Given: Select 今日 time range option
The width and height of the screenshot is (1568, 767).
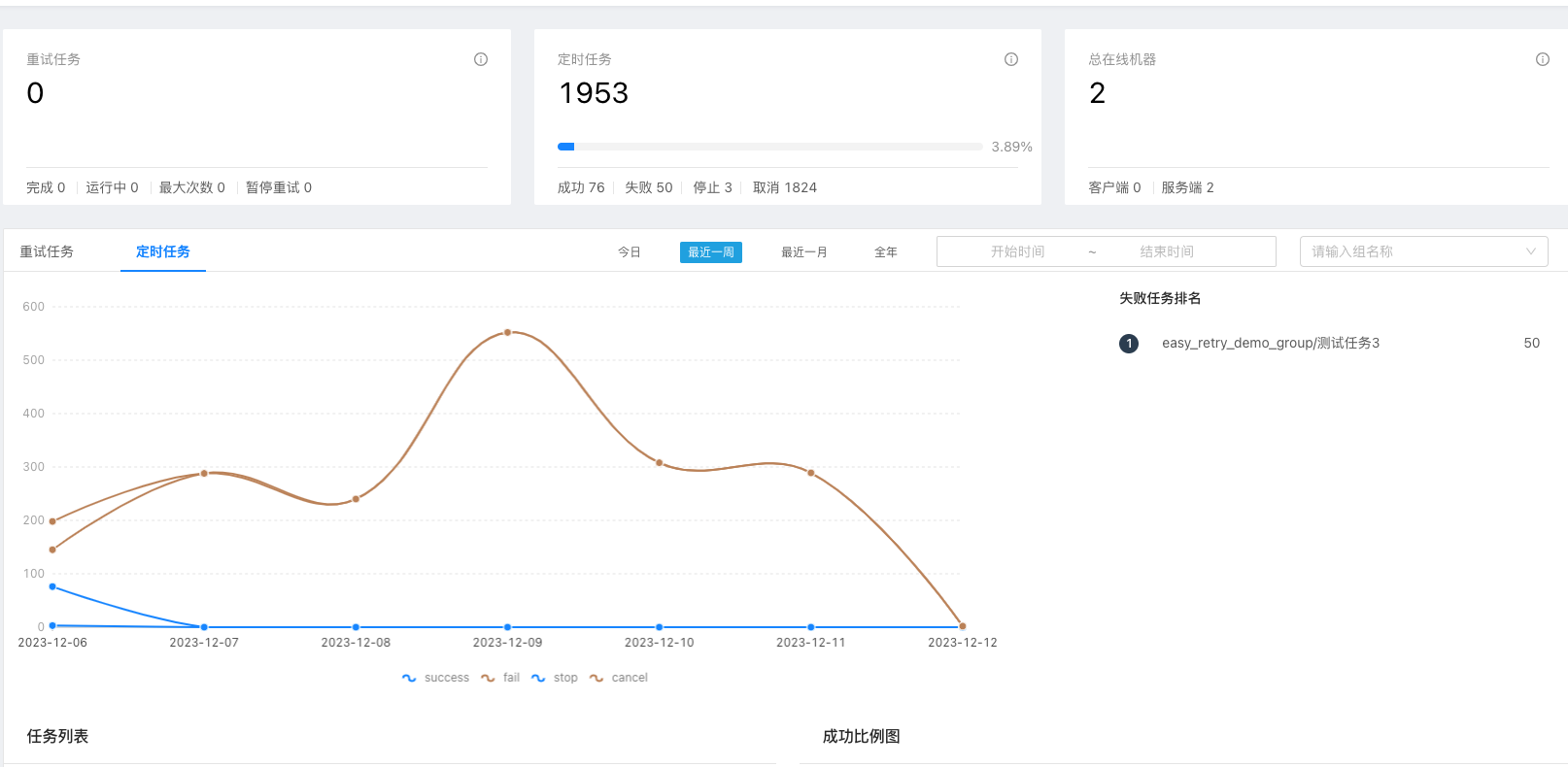Looking at the screenshot, I should tap(630, 252).
